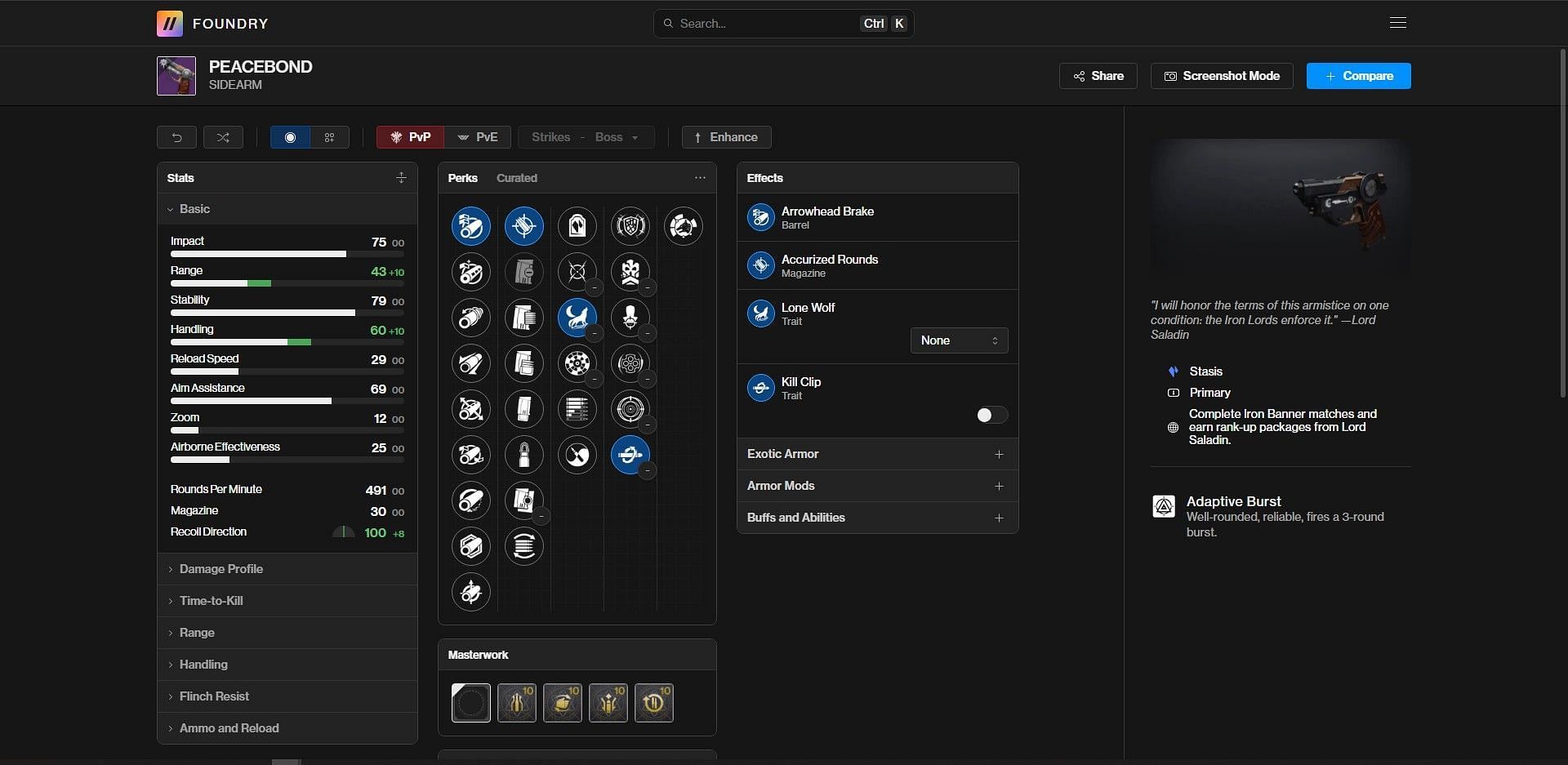Image resolution: width=1568 pixels, height=765 pixels.
Task: Switch to PvP mode
Action: [411, 137]
